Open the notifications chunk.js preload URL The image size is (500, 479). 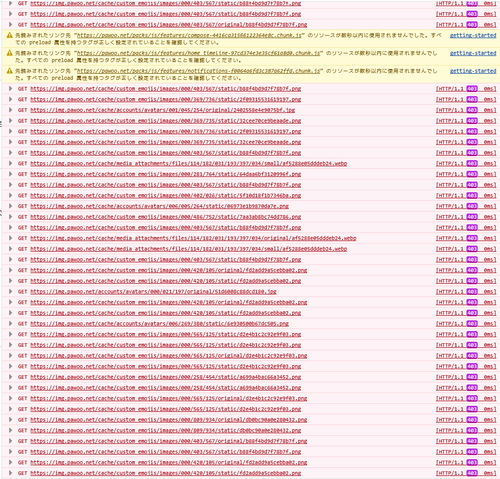199,71
